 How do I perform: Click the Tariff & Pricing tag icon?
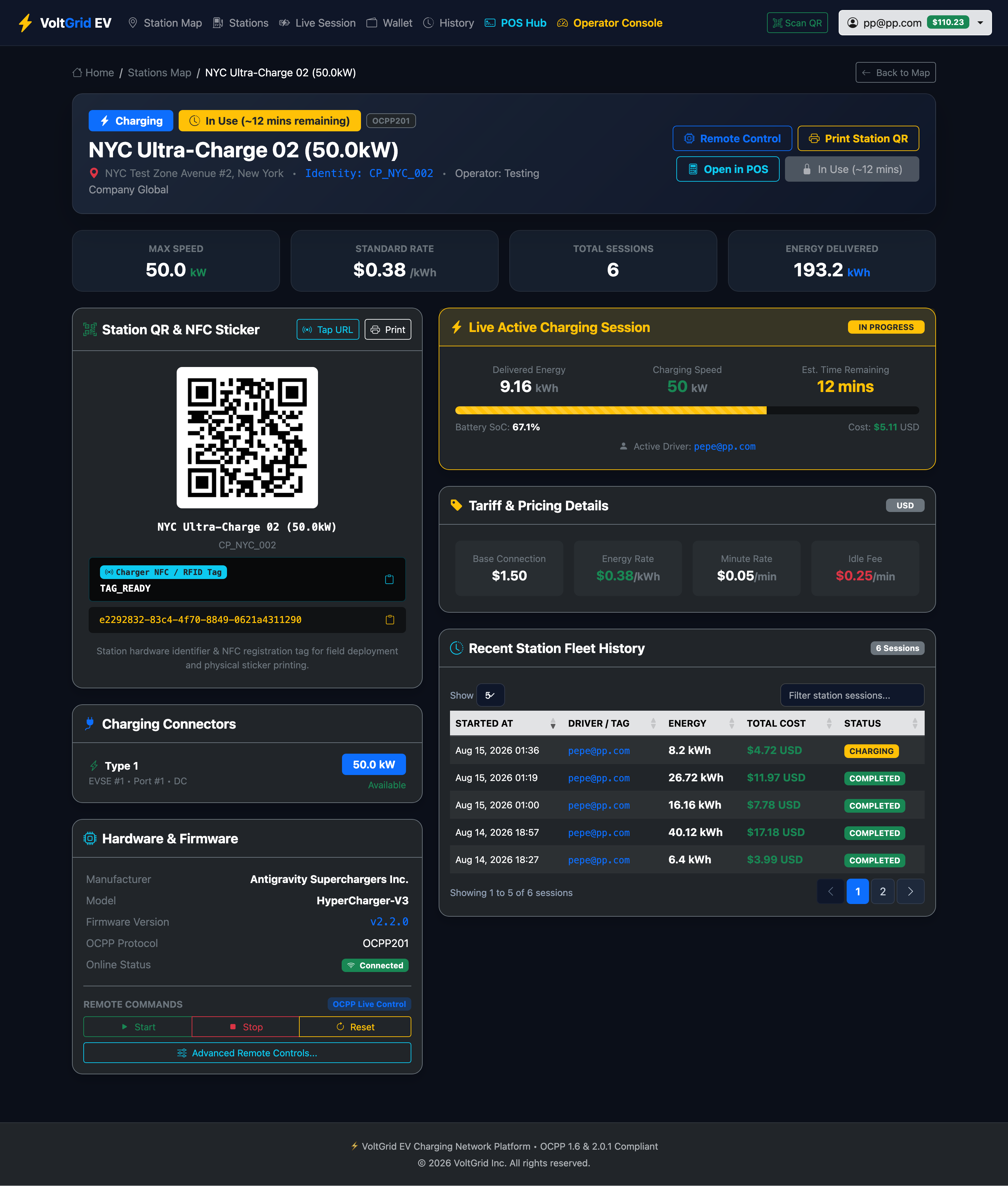tap(456, 506)
